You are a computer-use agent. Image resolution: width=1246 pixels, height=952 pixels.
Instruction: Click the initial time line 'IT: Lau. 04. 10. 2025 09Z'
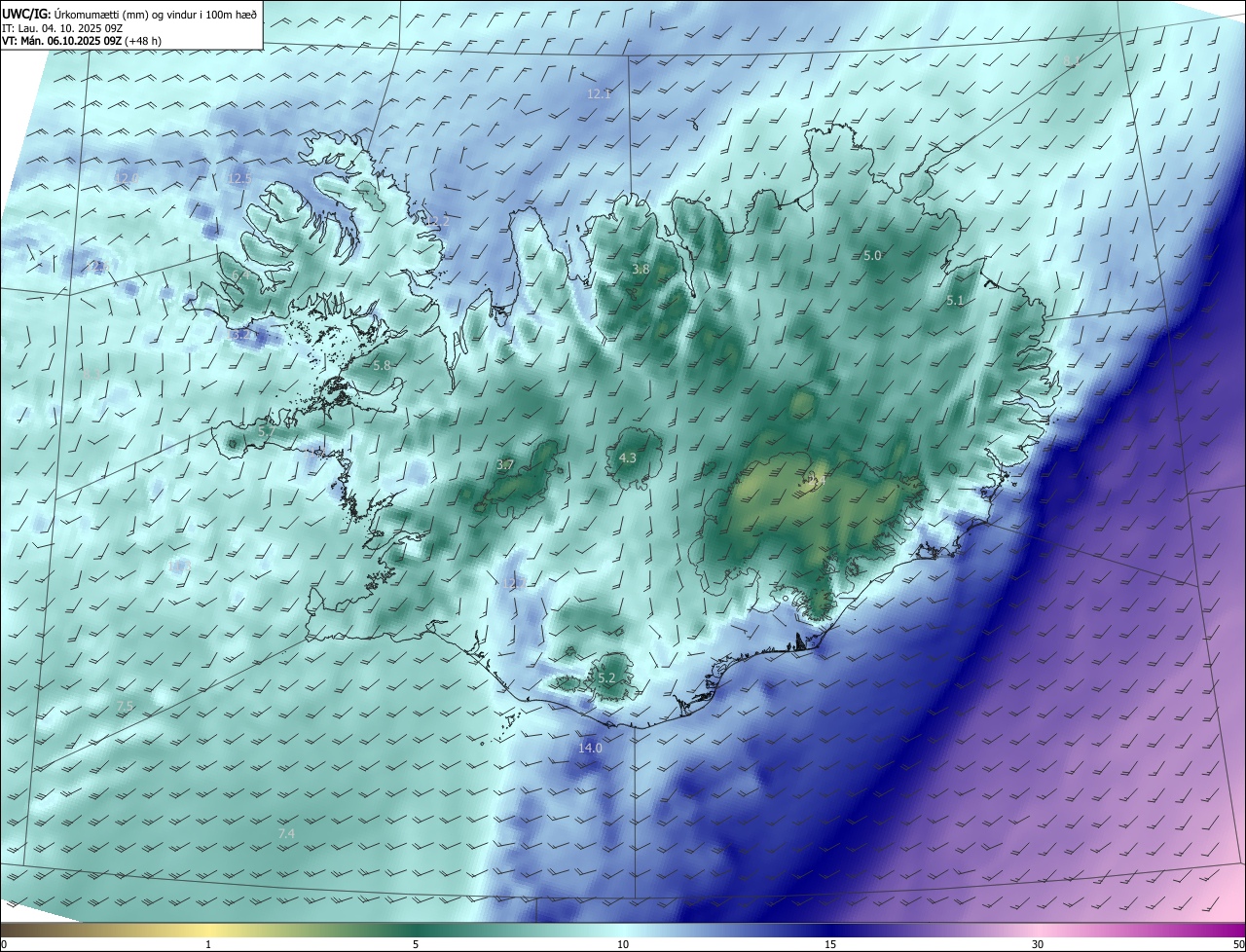[64, 28]
